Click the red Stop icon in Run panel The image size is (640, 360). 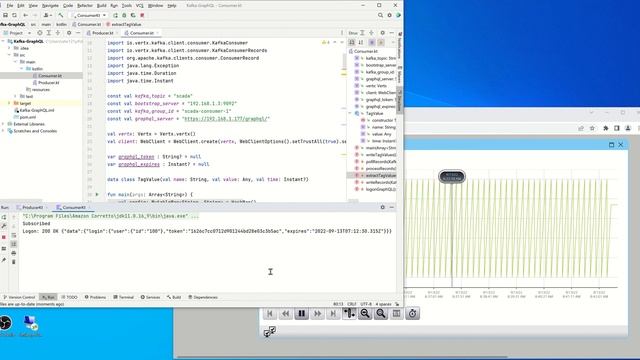point(4,237)
